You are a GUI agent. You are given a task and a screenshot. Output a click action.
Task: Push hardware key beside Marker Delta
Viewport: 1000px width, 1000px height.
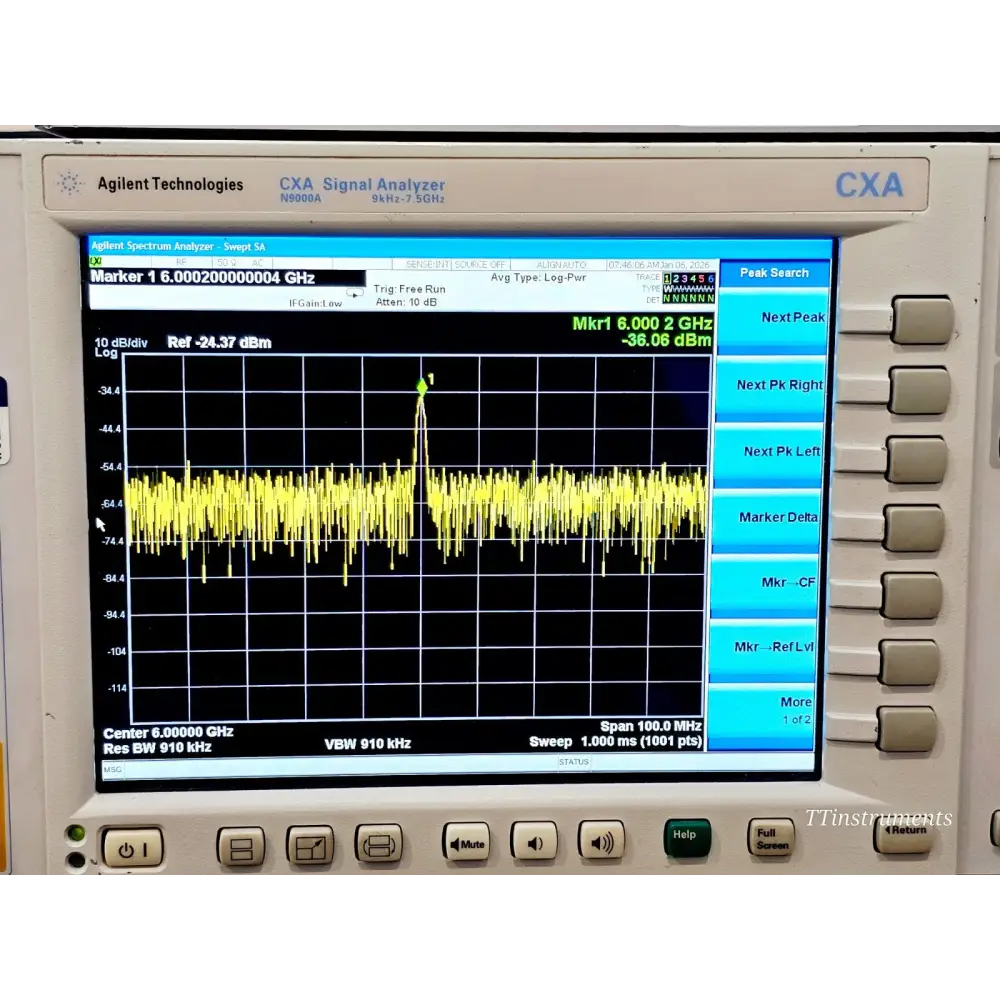[x=913, y=528]
